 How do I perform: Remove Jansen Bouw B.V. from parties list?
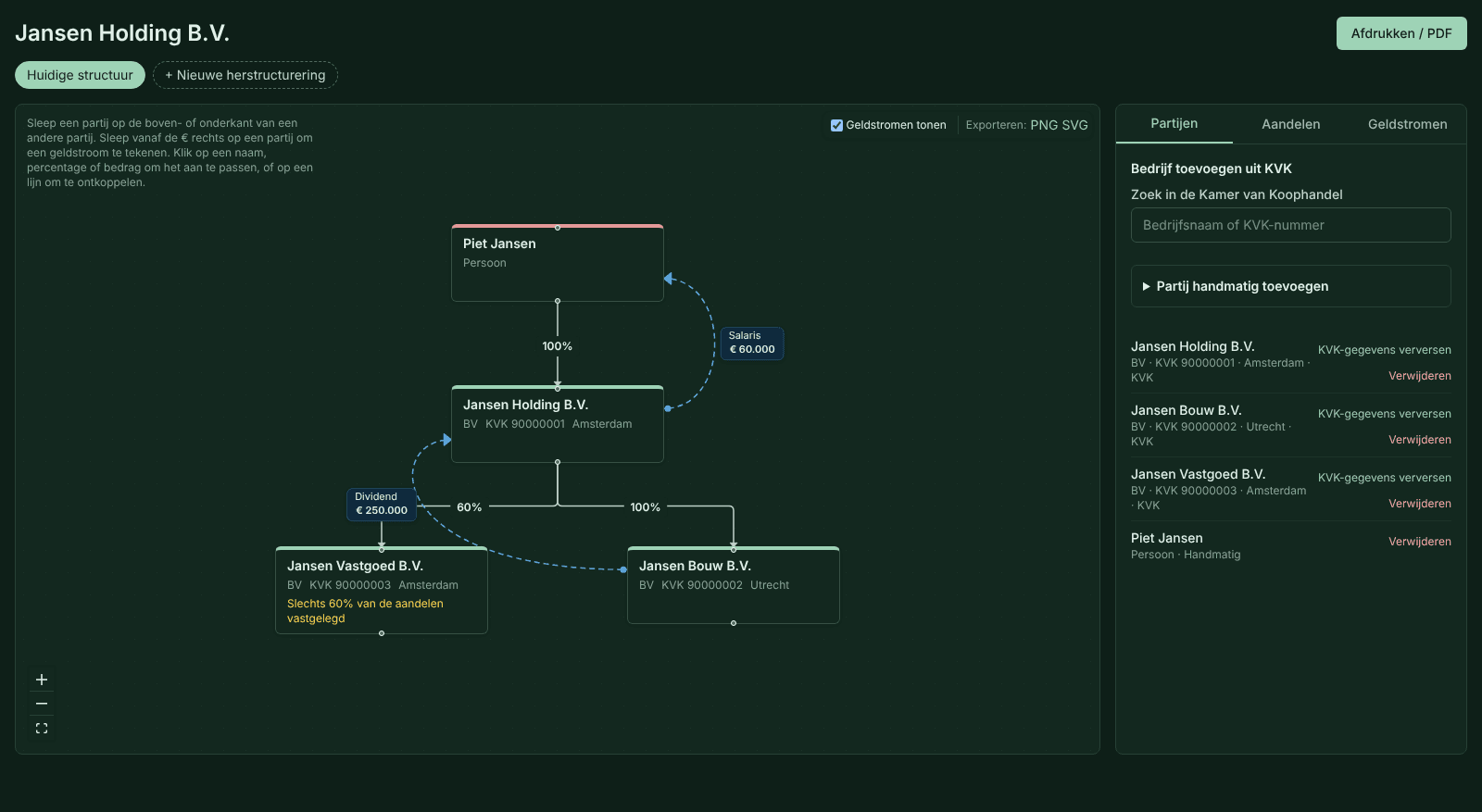(1420, 440)
